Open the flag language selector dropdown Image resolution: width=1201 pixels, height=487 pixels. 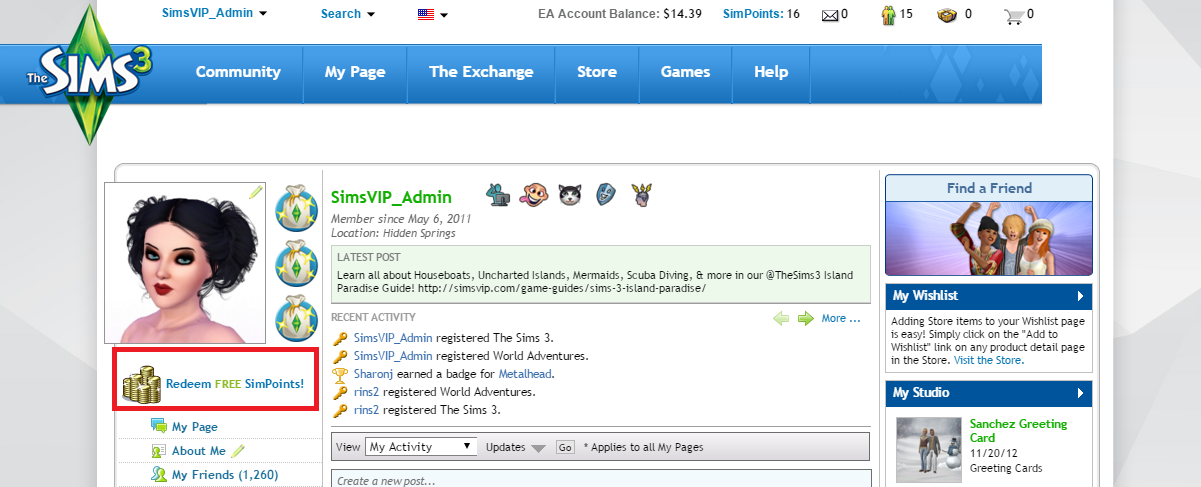(432, 15)
